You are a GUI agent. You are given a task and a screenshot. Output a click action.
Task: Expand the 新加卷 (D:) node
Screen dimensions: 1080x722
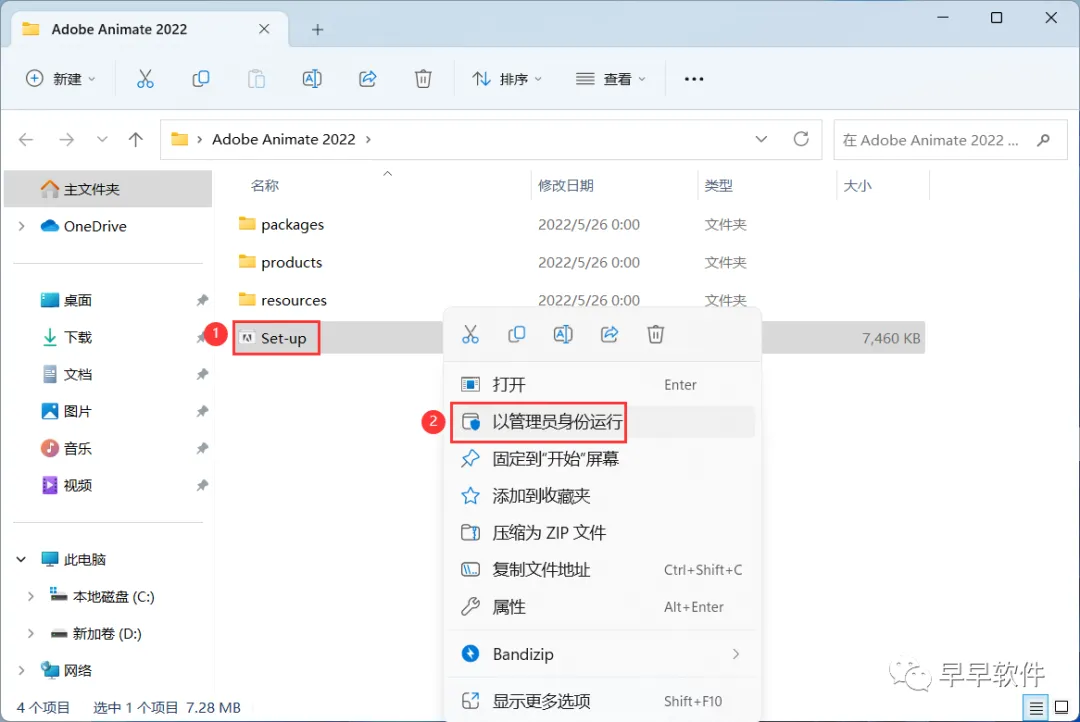pos(30,634)
